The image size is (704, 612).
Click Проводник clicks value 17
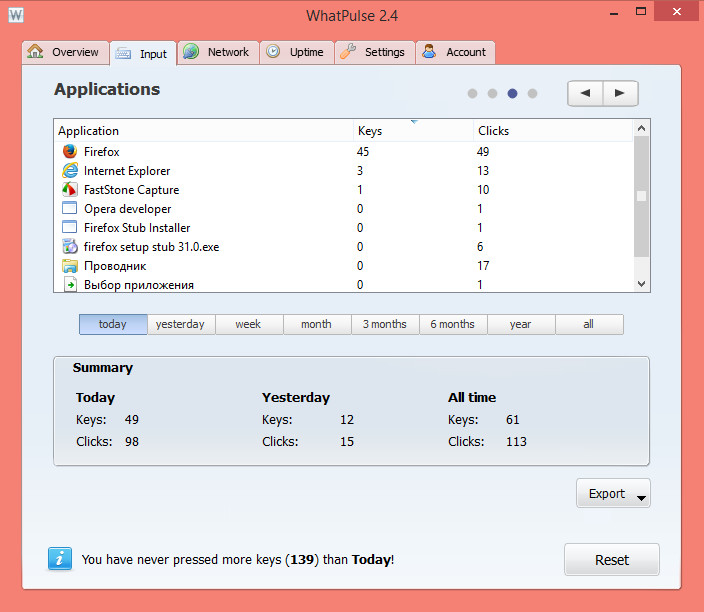coord(483,266)
